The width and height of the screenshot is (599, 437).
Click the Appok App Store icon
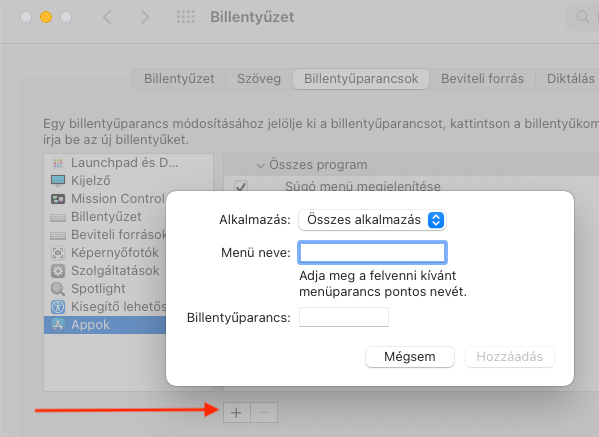pos(58,325)
